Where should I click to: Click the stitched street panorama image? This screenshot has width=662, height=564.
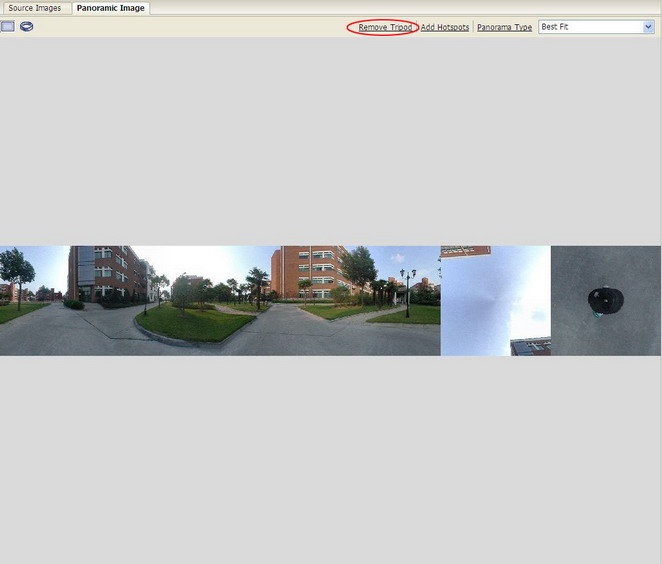[x=220, y=301]
